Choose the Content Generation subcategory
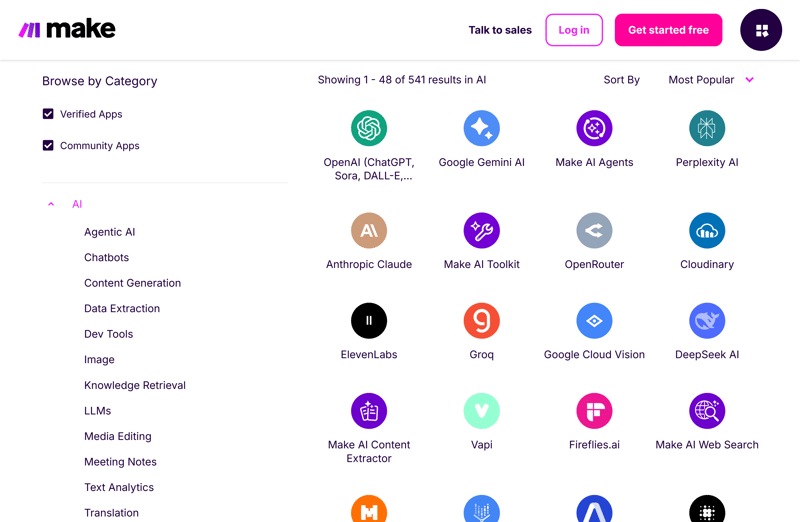This screenshot has height=522, width=800. 132,283
